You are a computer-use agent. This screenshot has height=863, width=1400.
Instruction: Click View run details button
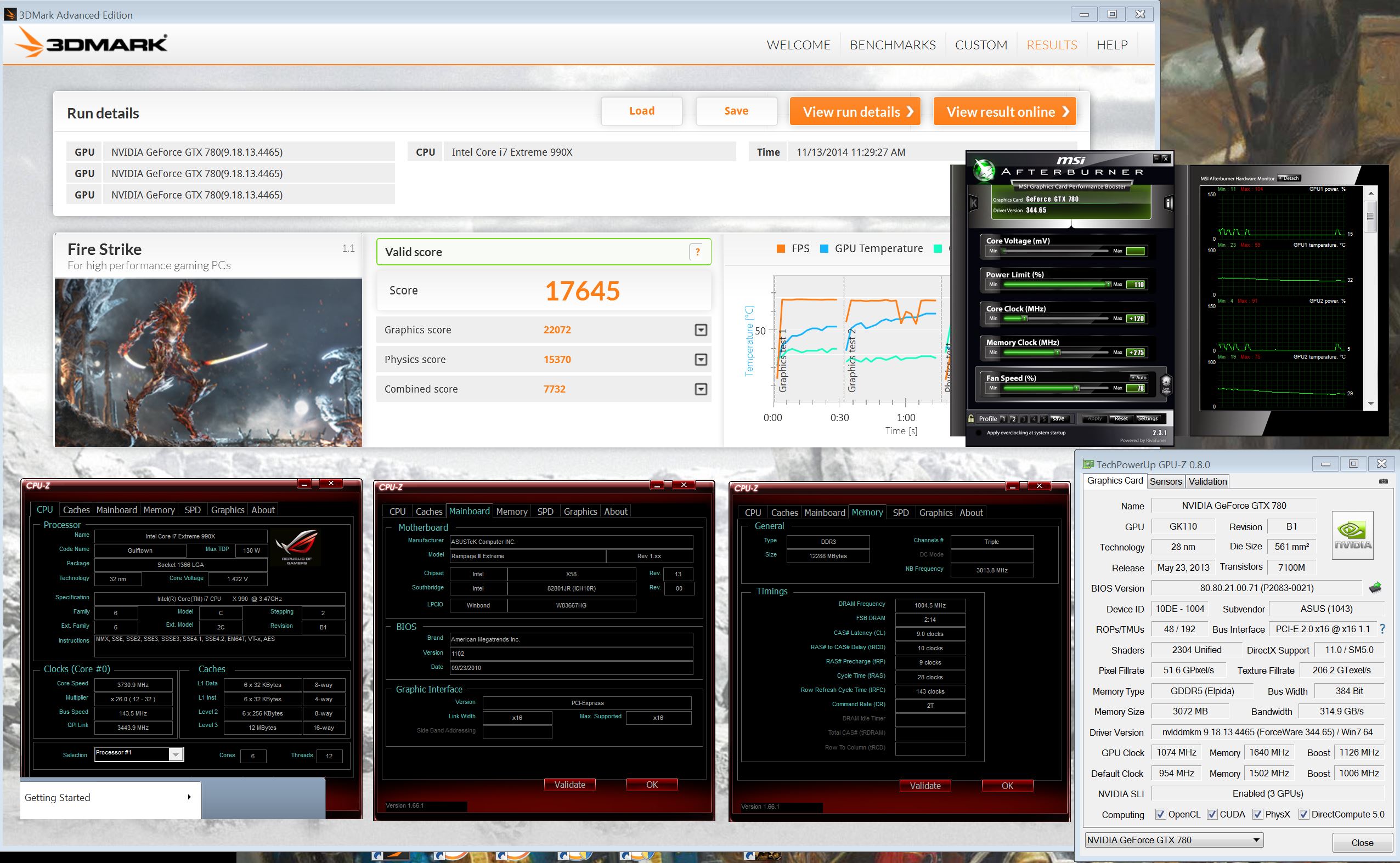[x=855, y=111]
